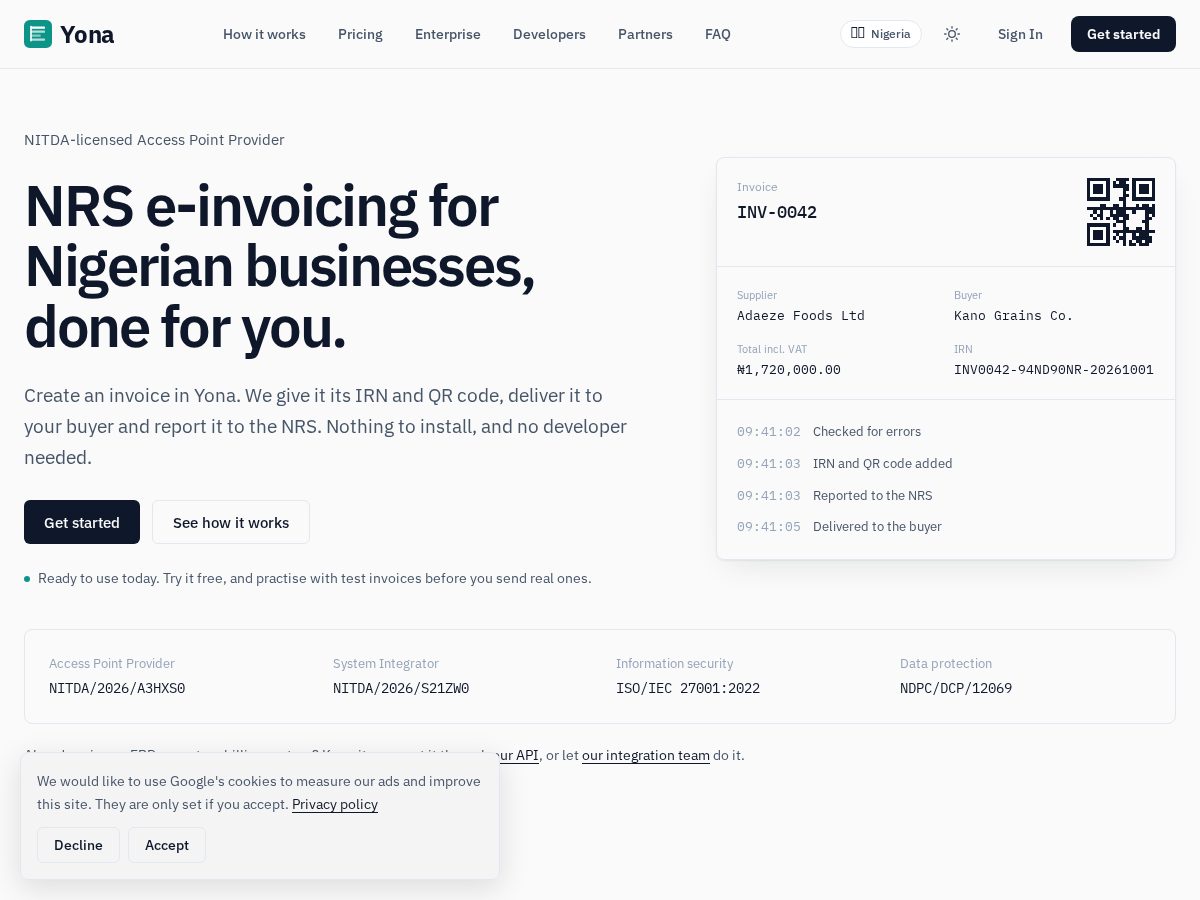This screenshot has height=900, width=1200.
Task: Open the Partners nav link
Action: tap(645, 34)
